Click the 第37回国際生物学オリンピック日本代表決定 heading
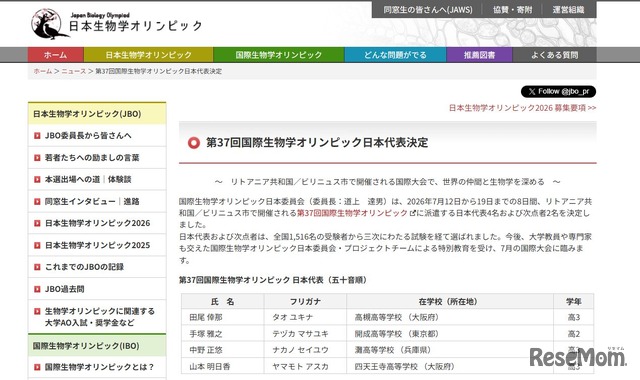 tap(317, 142)
